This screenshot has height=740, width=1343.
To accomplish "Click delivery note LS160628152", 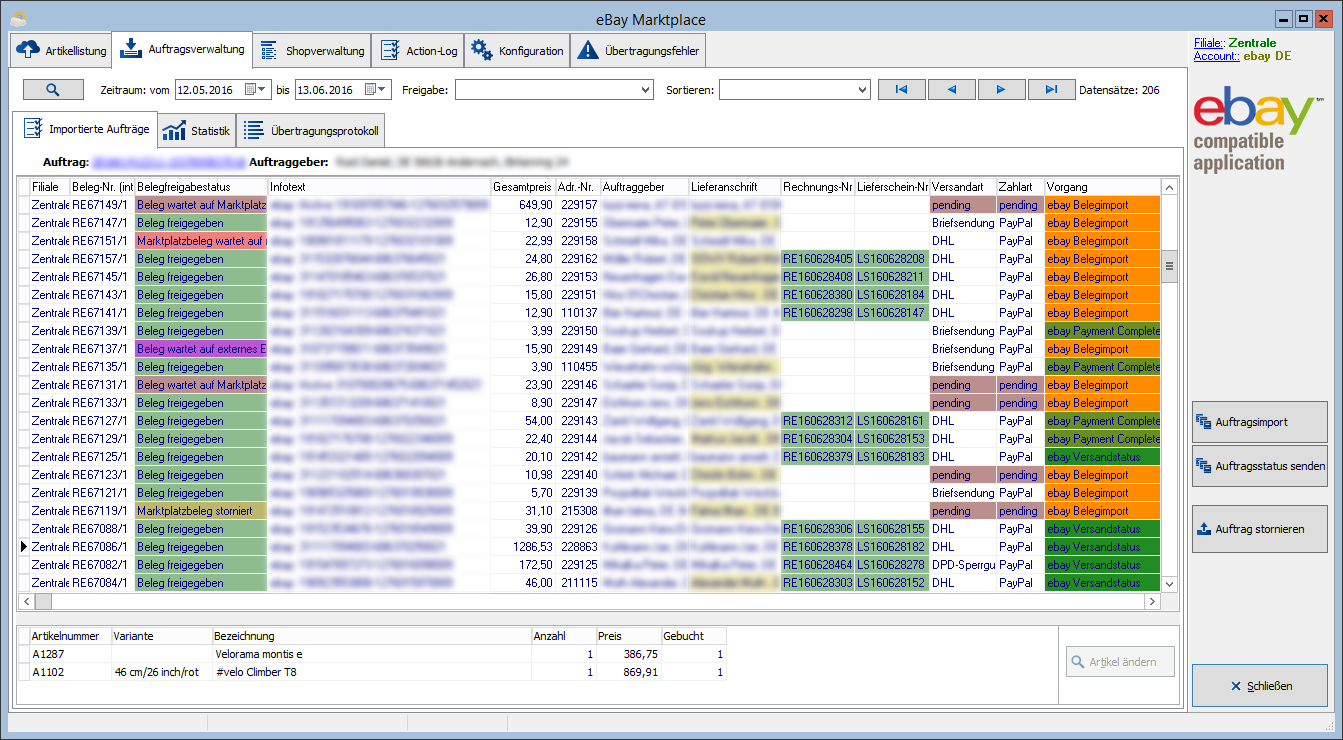I will click(x=892, y=583).
